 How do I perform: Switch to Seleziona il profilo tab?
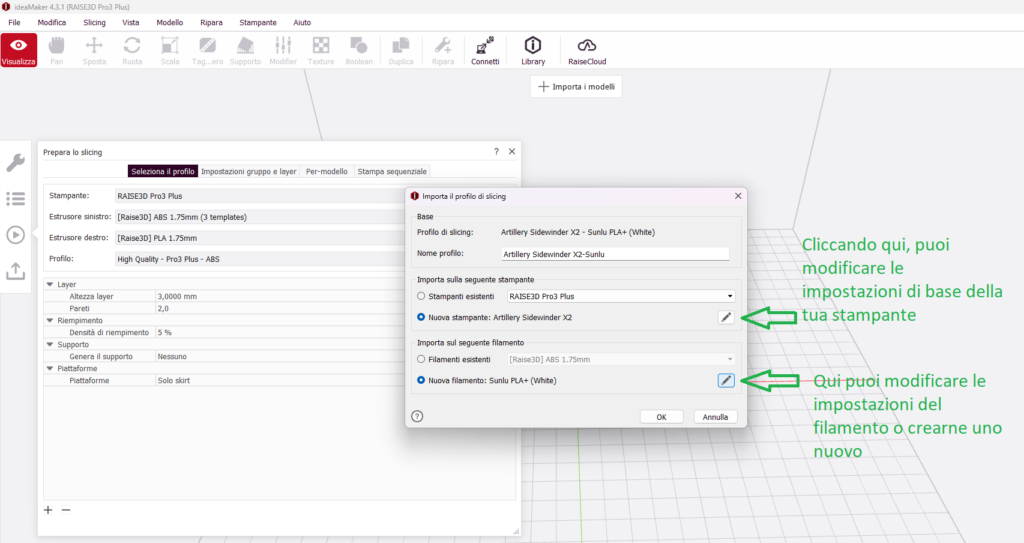[163, 171]
